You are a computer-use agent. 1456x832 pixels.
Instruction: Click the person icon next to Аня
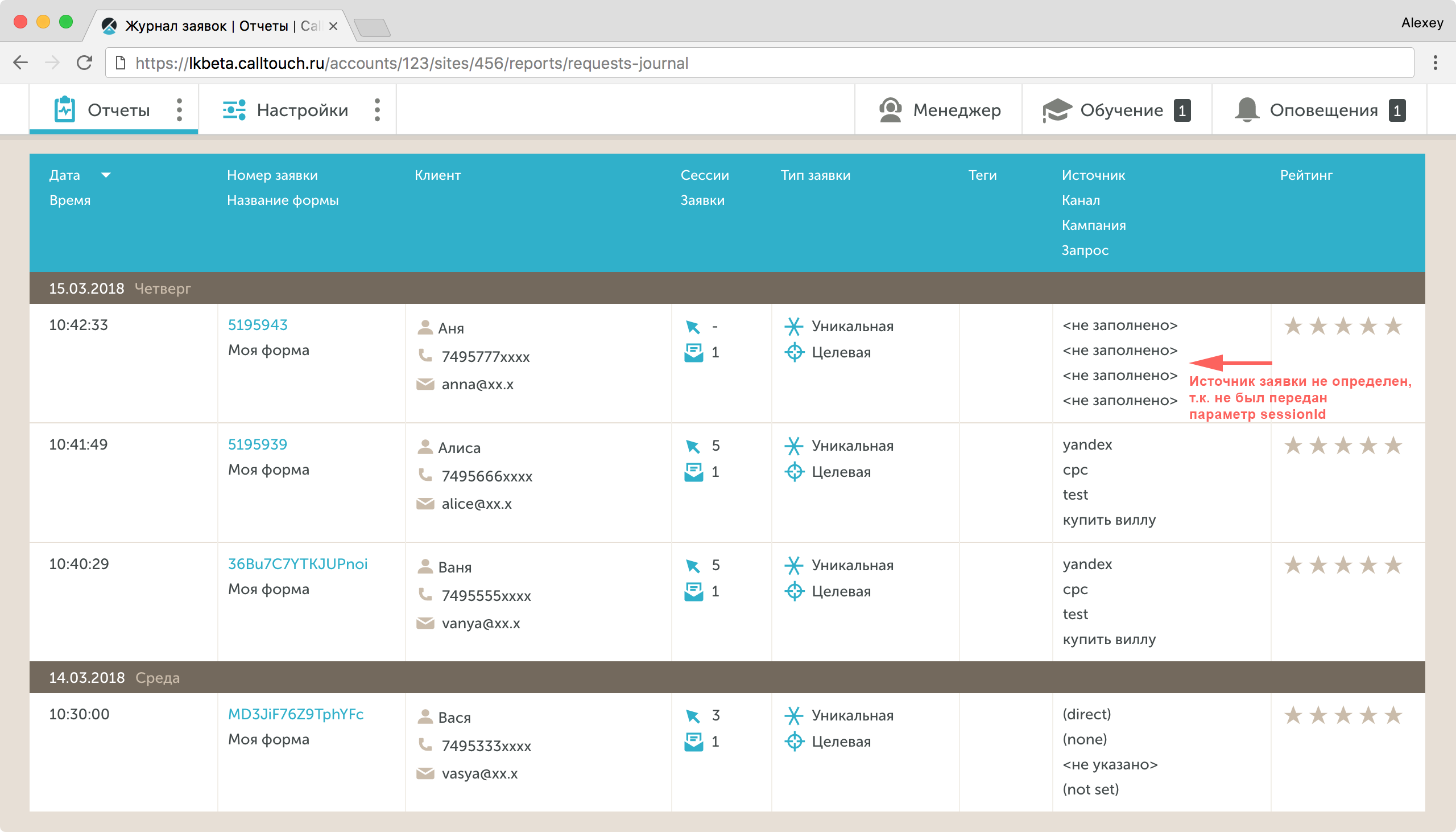click(x=425, y=327)
